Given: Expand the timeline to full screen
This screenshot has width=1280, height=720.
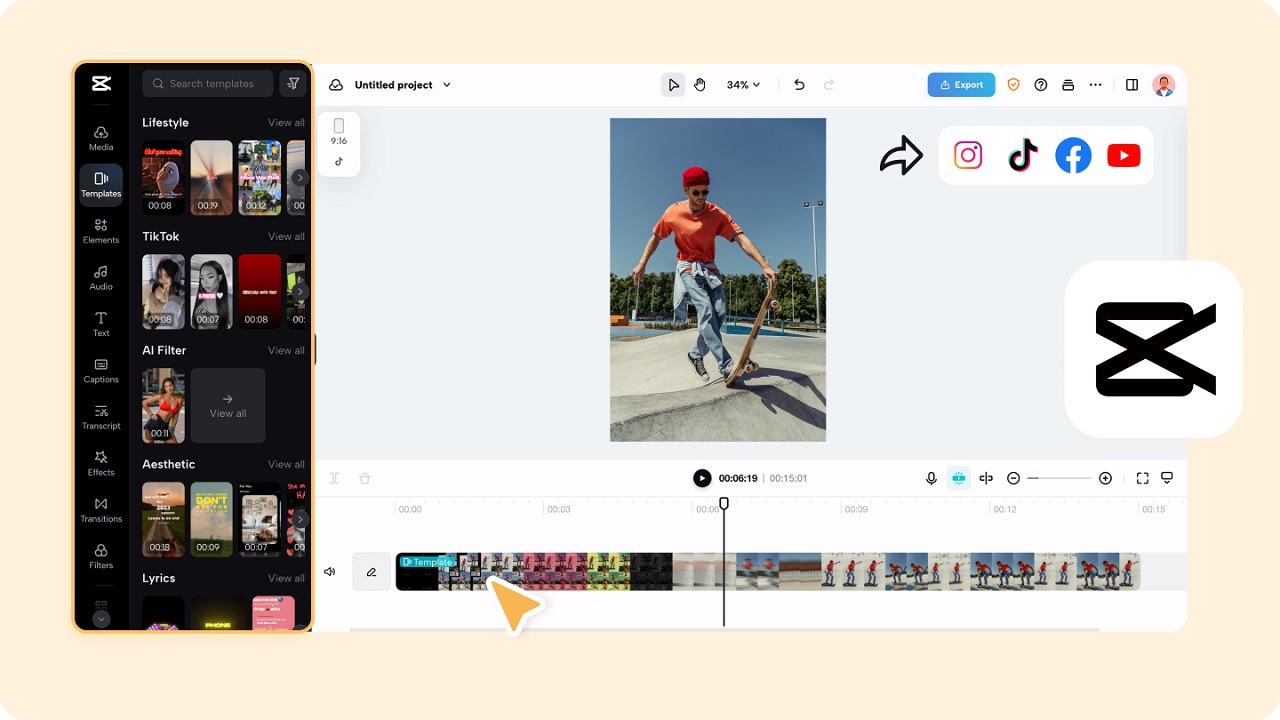Looking at the screenshot, I should (x=1142, y=478).
